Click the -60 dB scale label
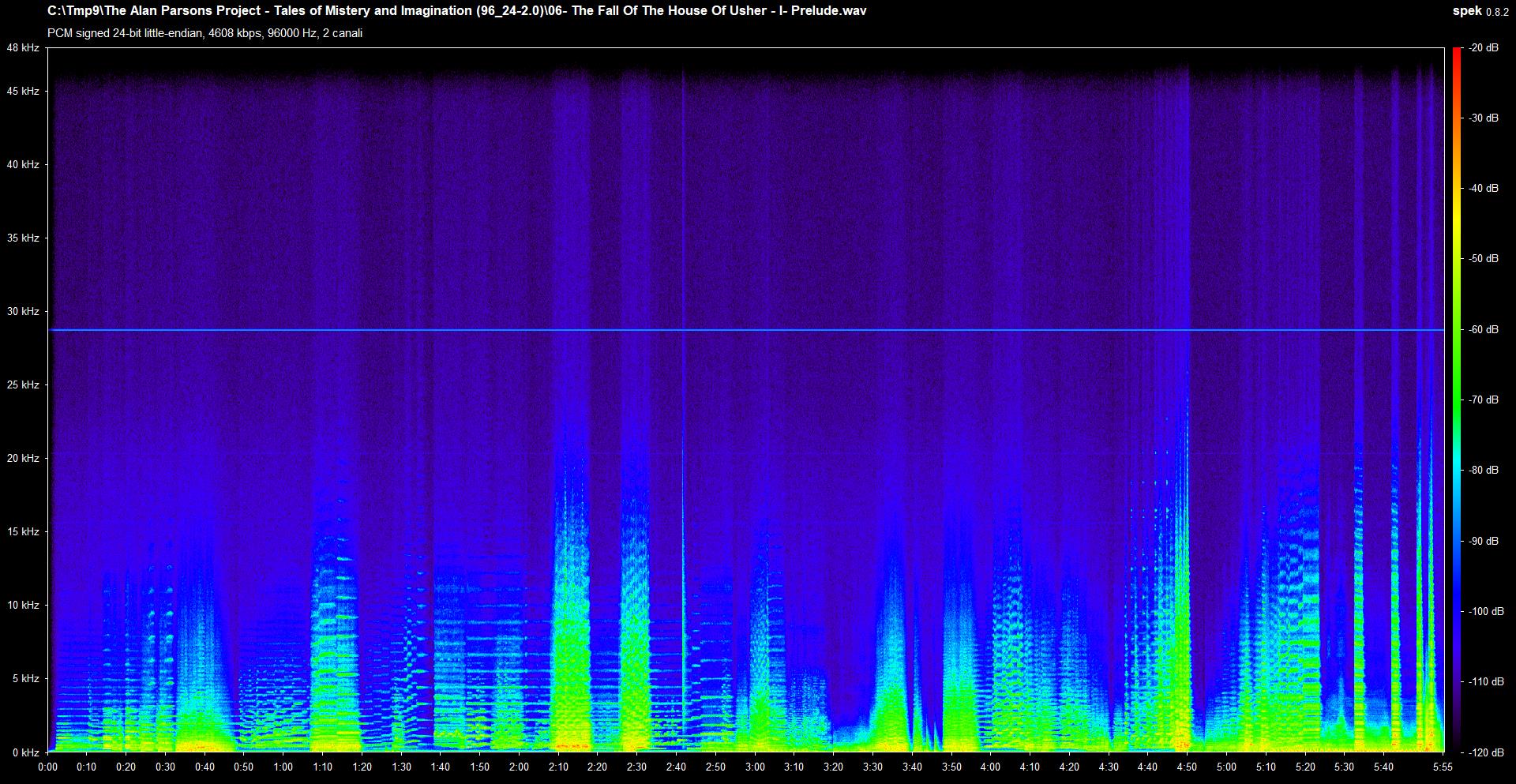 click(x=1483, y=330)
